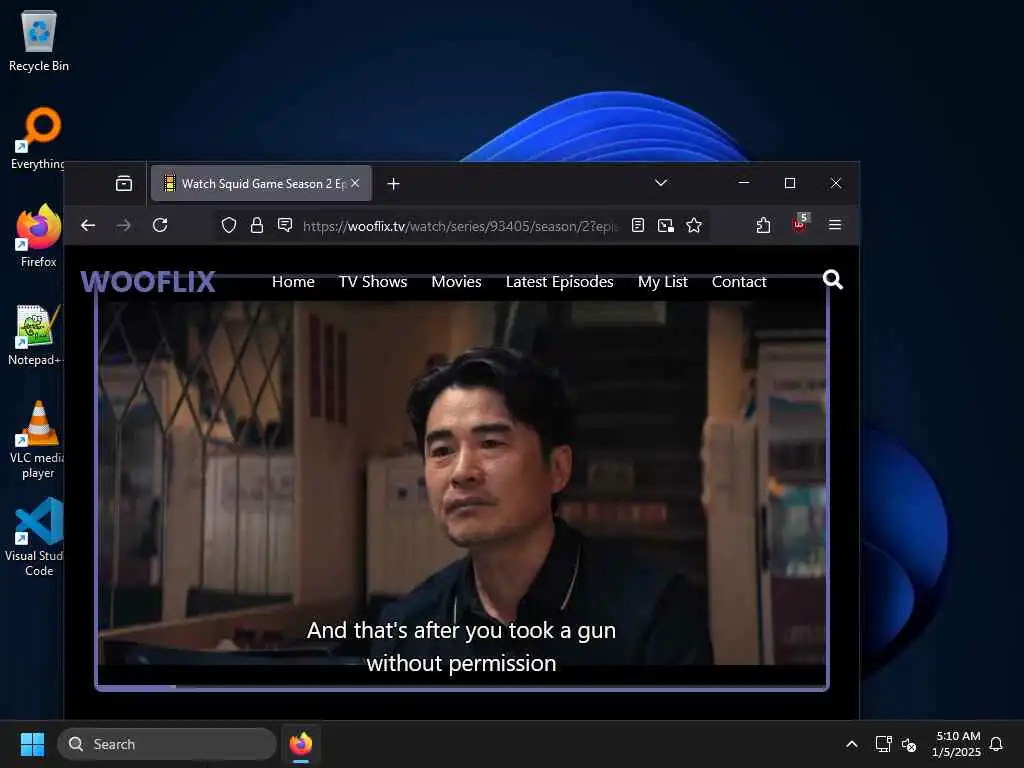Close the Squid Game tab
This screenshot has height=768, width=1024.
[355, 184]
